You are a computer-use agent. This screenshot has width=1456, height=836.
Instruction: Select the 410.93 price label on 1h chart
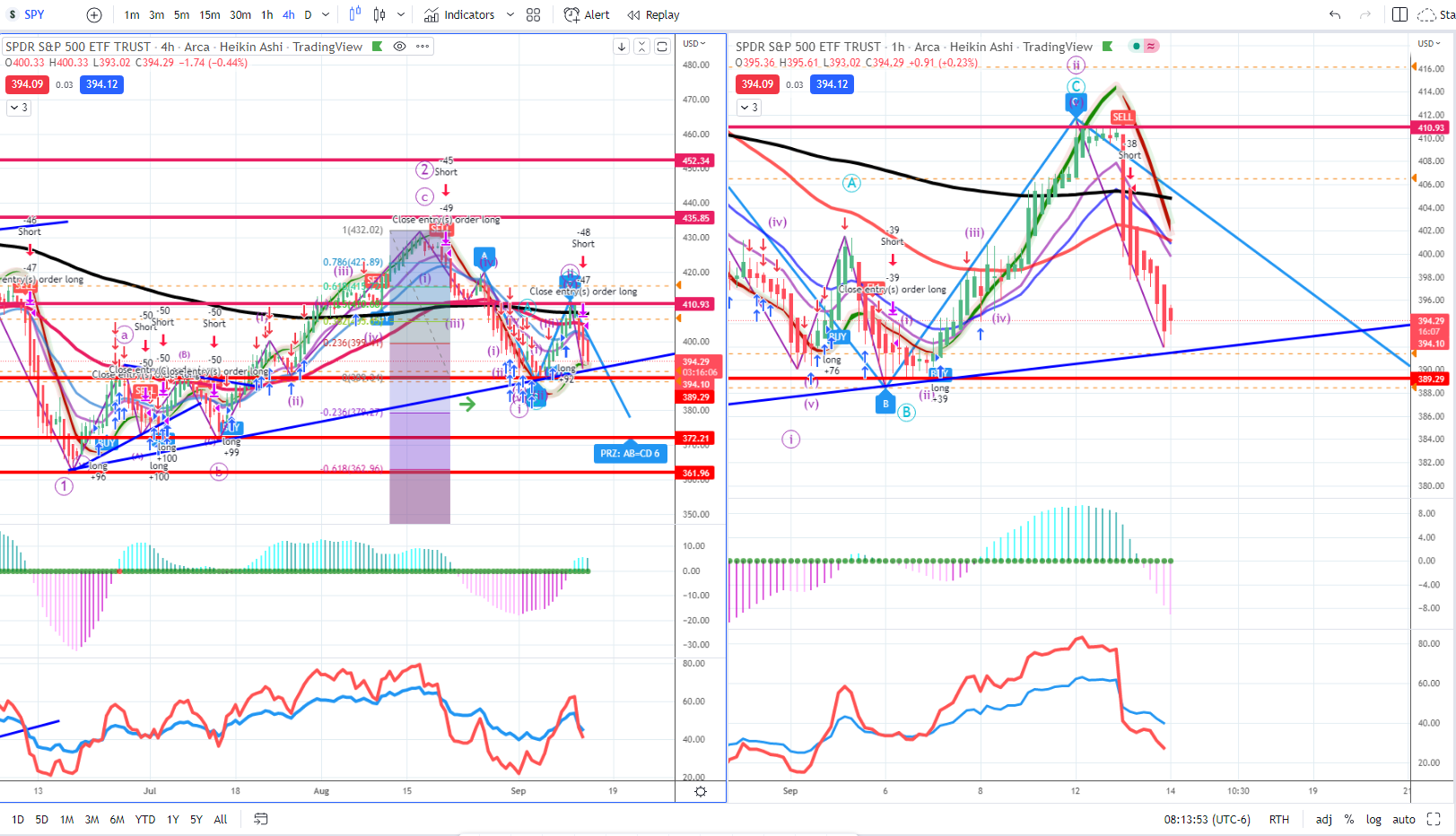(1431, 127)
